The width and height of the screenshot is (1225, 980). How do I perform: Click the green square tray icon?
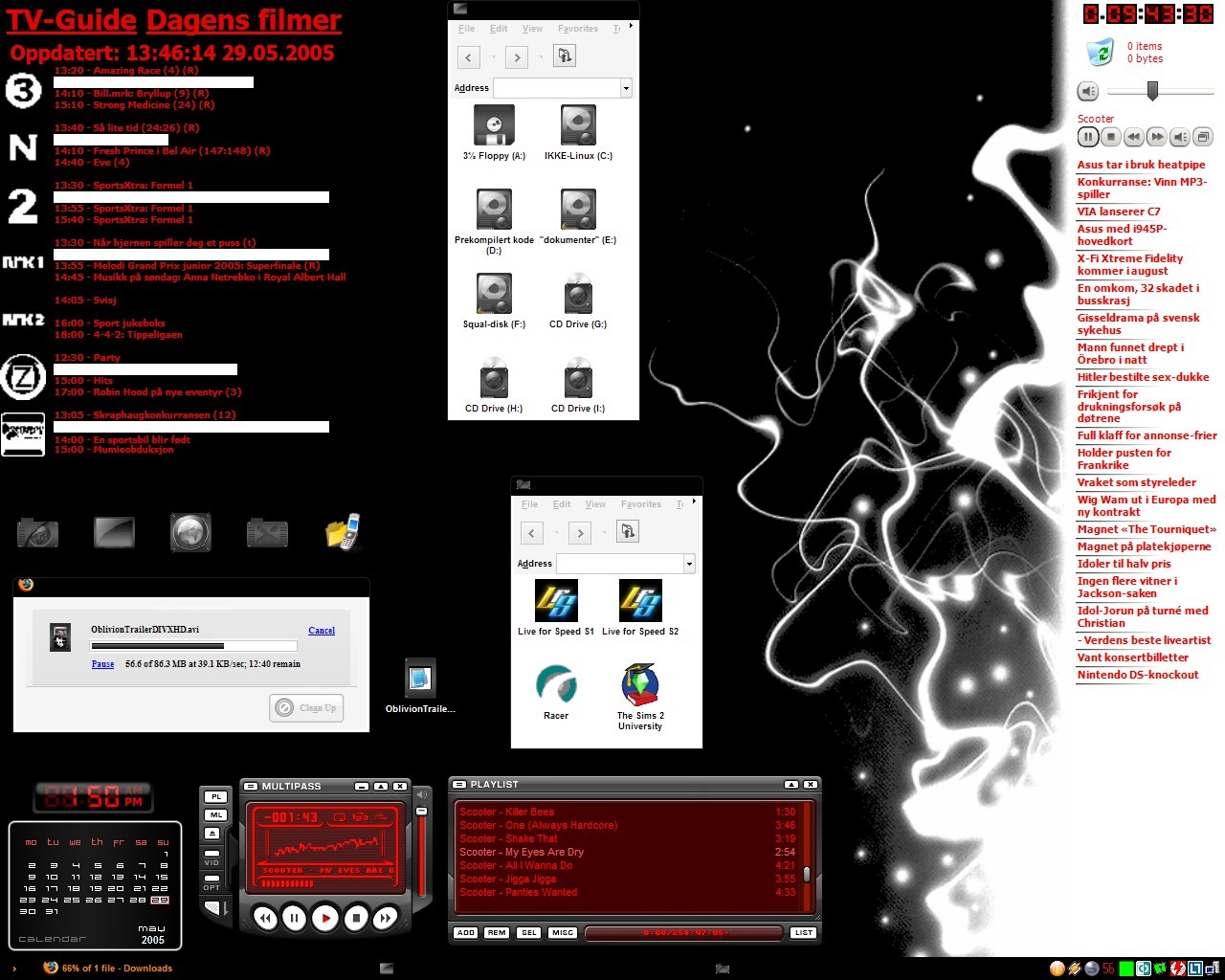(1126, 969)
